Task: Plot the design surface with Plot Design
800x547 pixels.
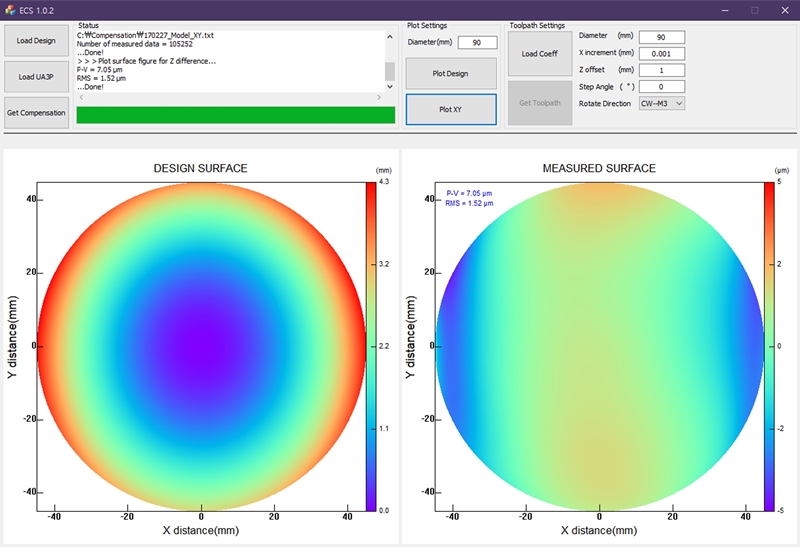Action: click(x=450, y=74)
